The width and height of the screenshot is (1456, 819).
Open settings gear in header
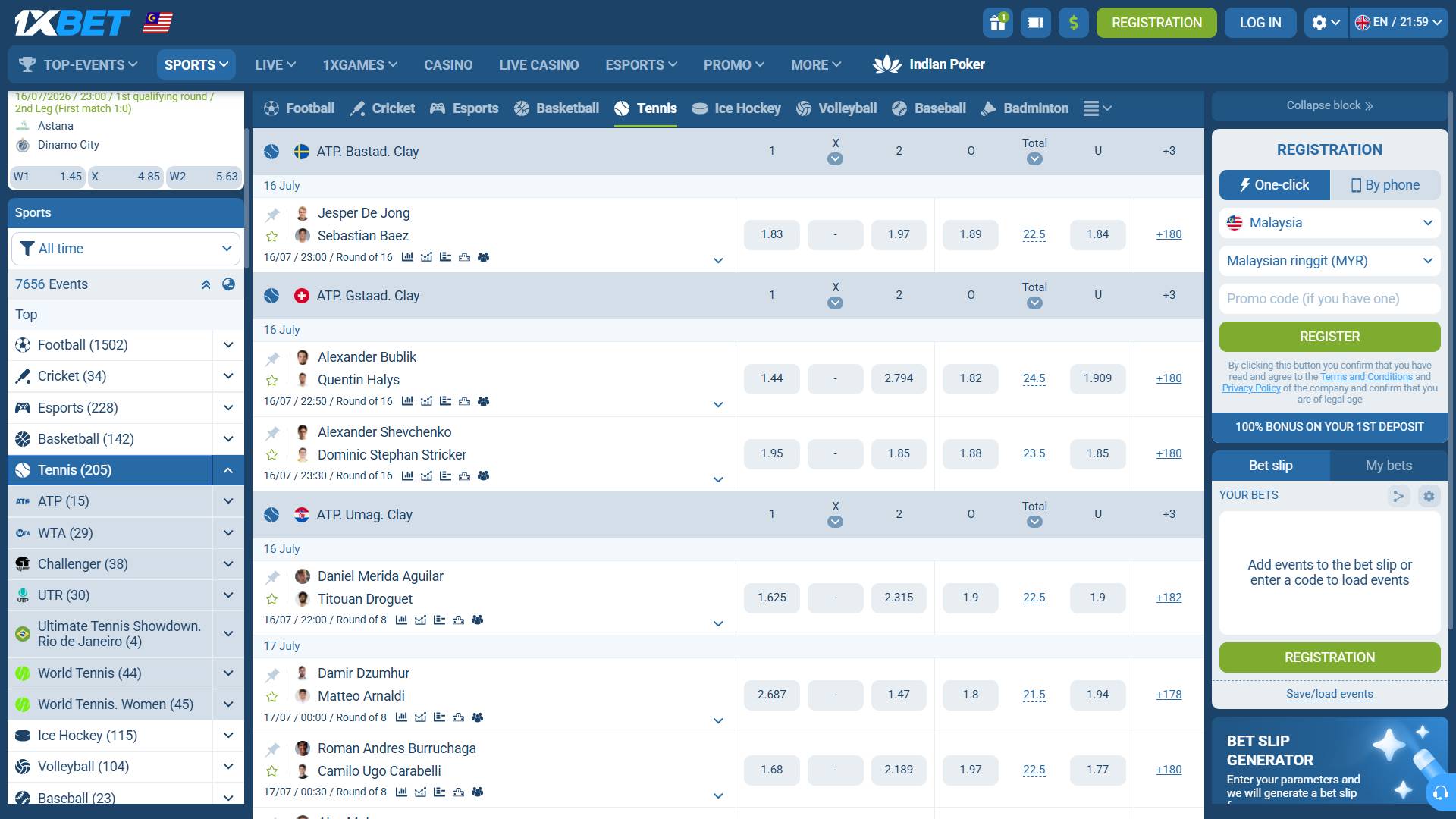point(1326,23)
